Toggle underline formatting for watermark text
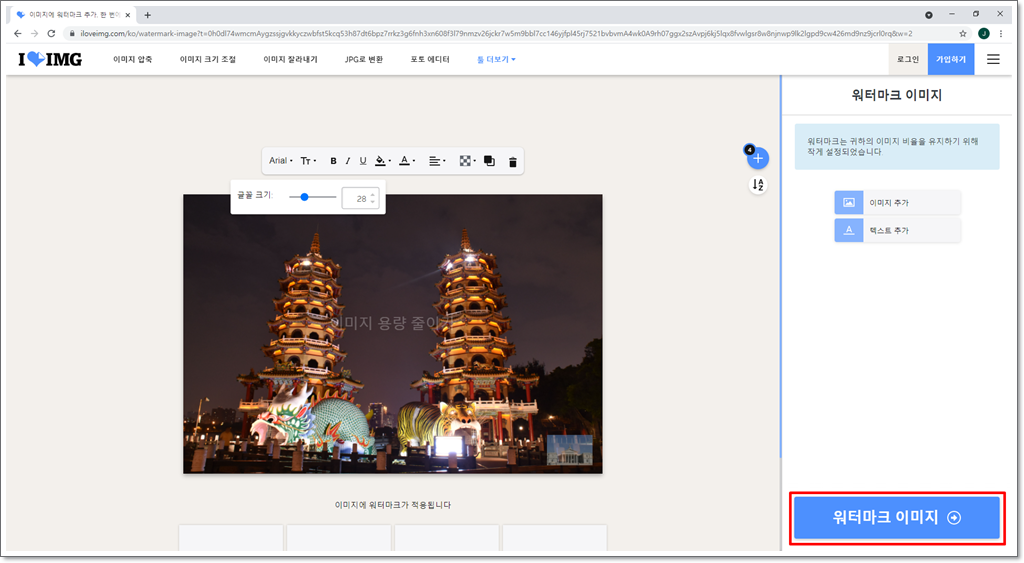The height and width of the screenshot is (563, 1024). tap(363, 161)
